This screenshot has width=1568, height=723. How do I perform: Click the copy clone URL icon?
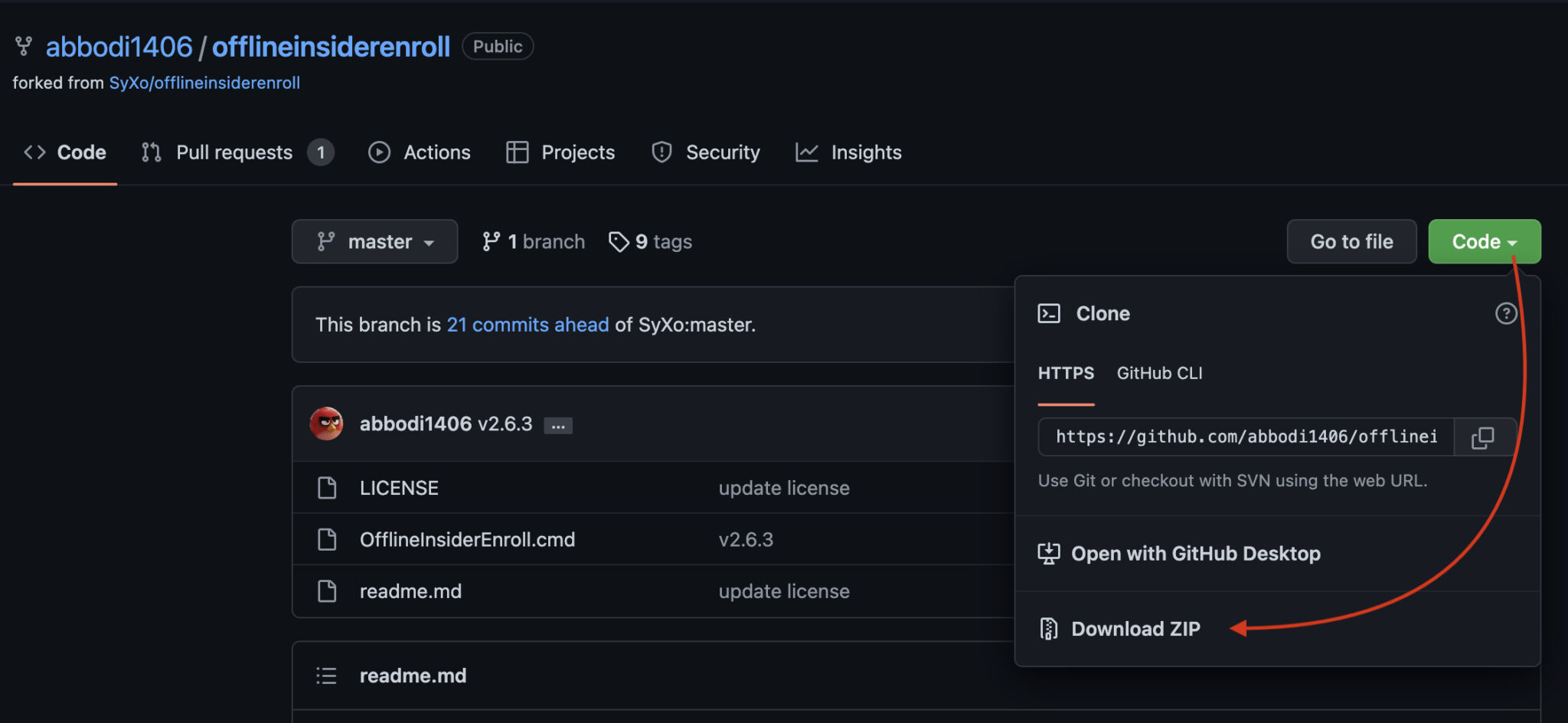pos(1483,437)
